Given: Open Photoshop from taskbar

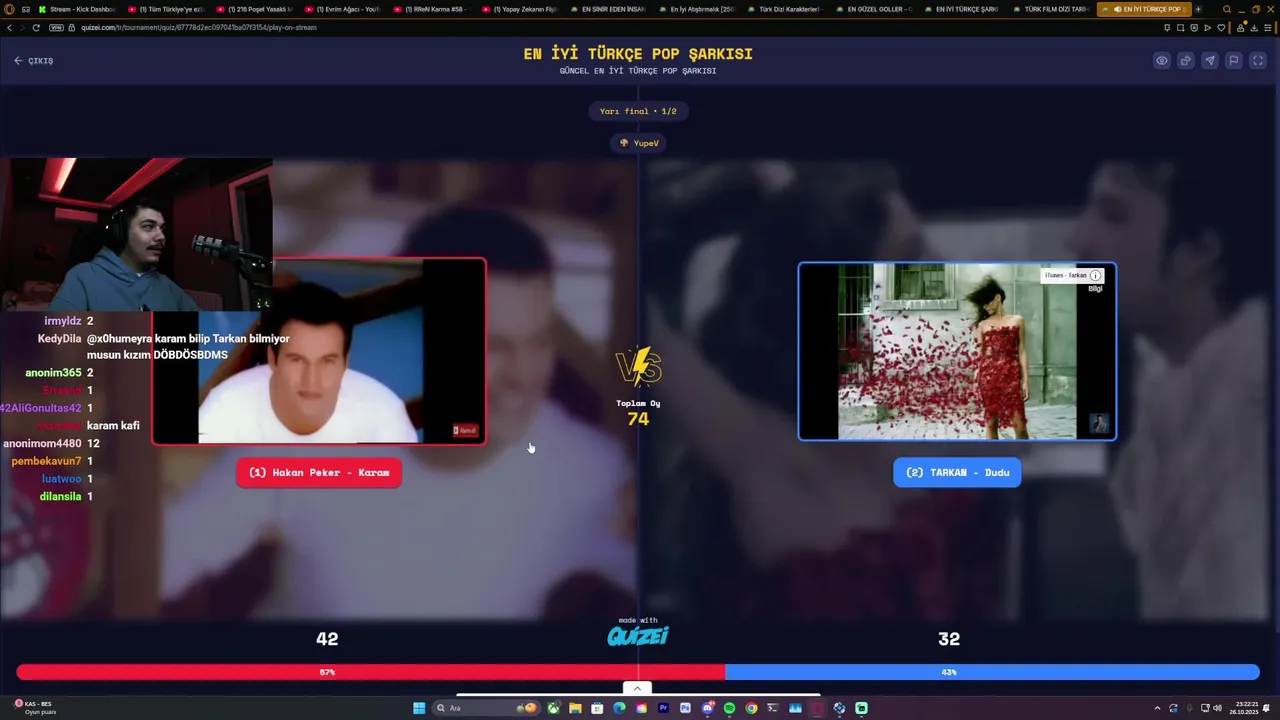Looking at the screenshot, I should point(685,708).
